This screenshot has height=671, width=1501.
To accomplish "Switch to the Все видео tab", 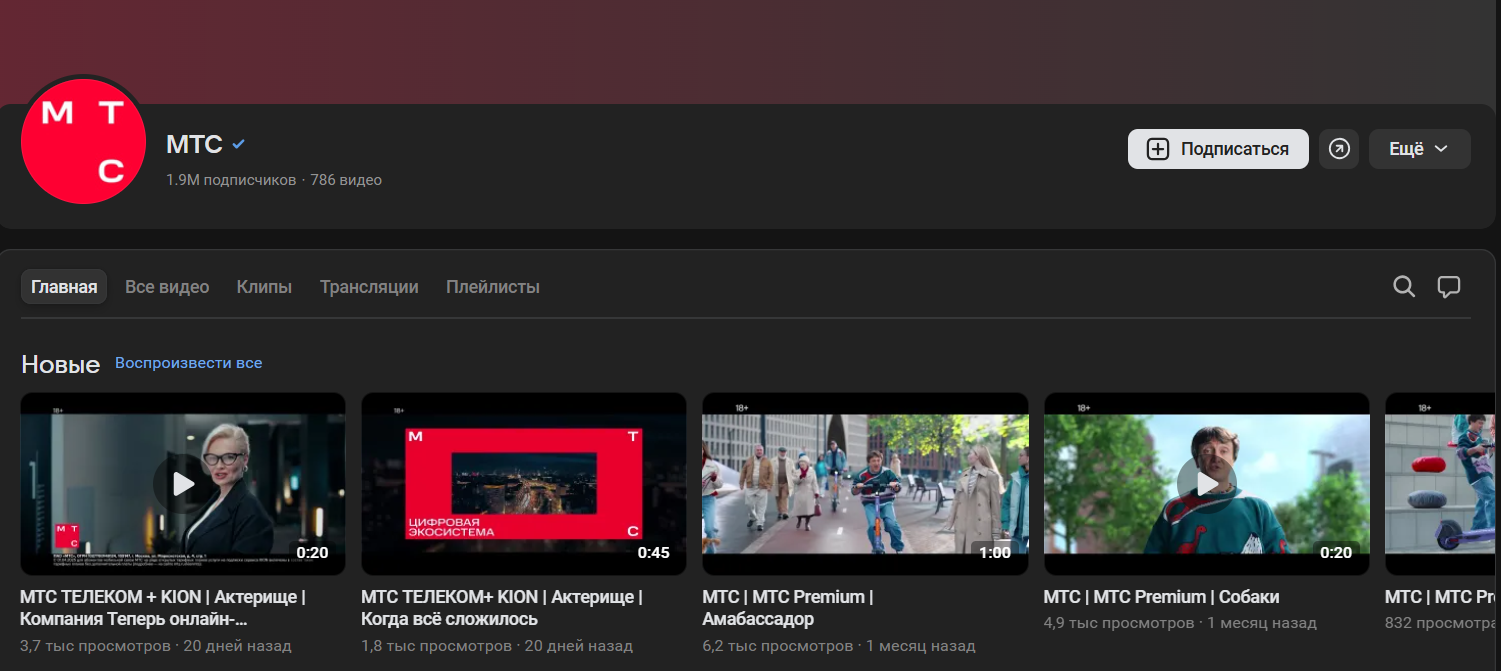I will pos(167,287).
